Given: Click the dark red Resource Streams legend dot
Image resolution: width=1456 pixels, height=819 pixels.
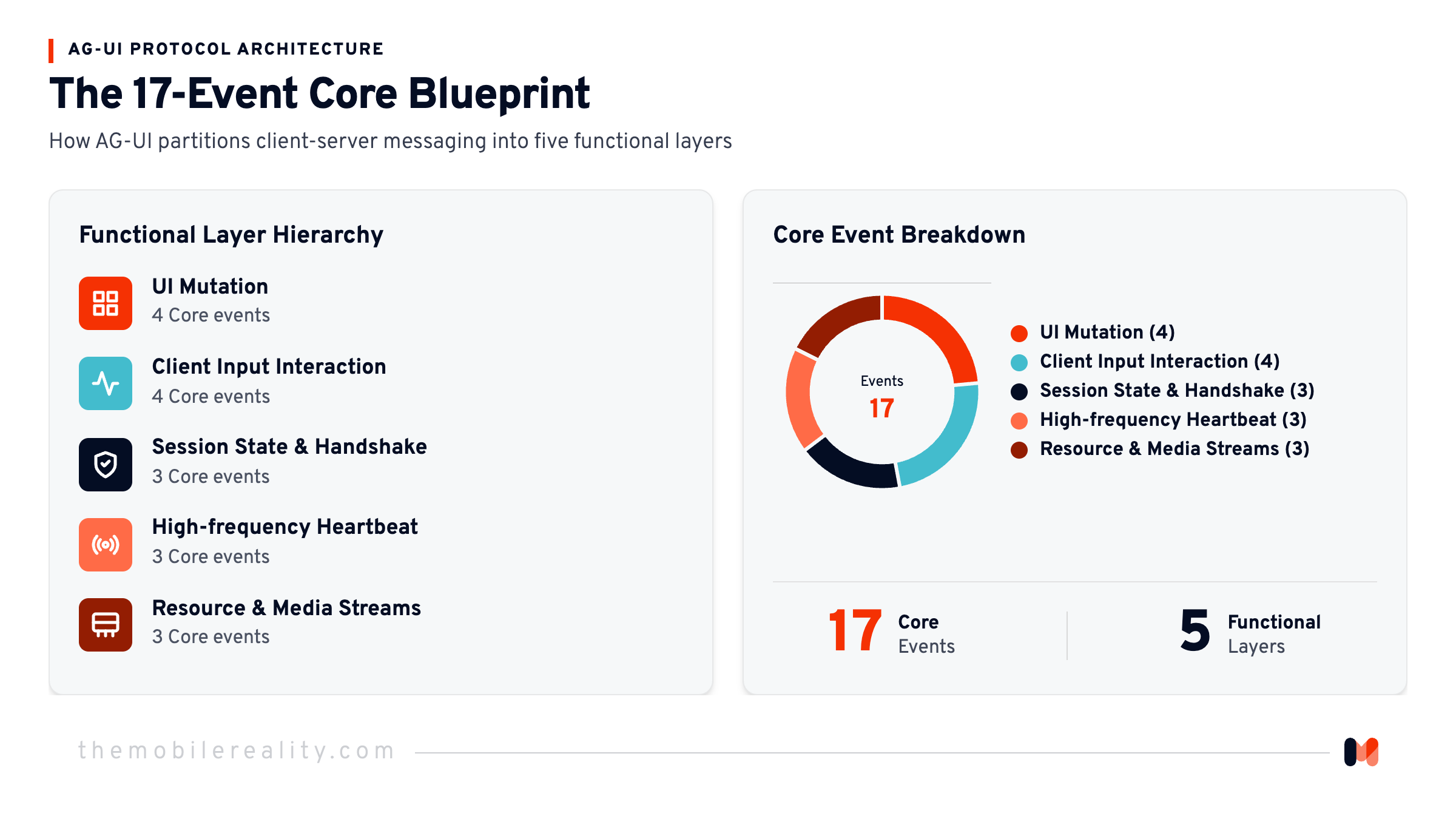Looking at the screenshot, I should [x=1019, y=450].
